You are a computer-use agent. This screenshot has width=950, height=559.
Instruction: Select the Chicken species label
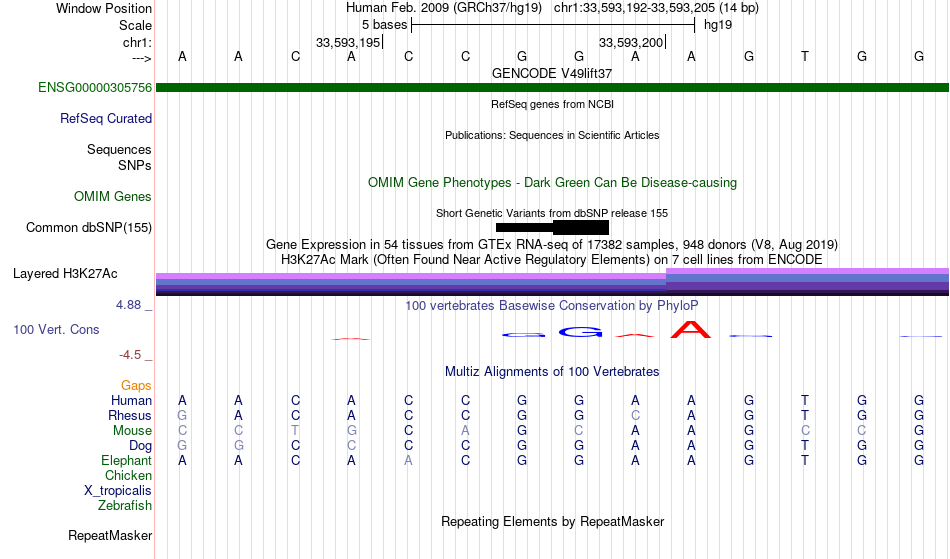tap(128, 475)
